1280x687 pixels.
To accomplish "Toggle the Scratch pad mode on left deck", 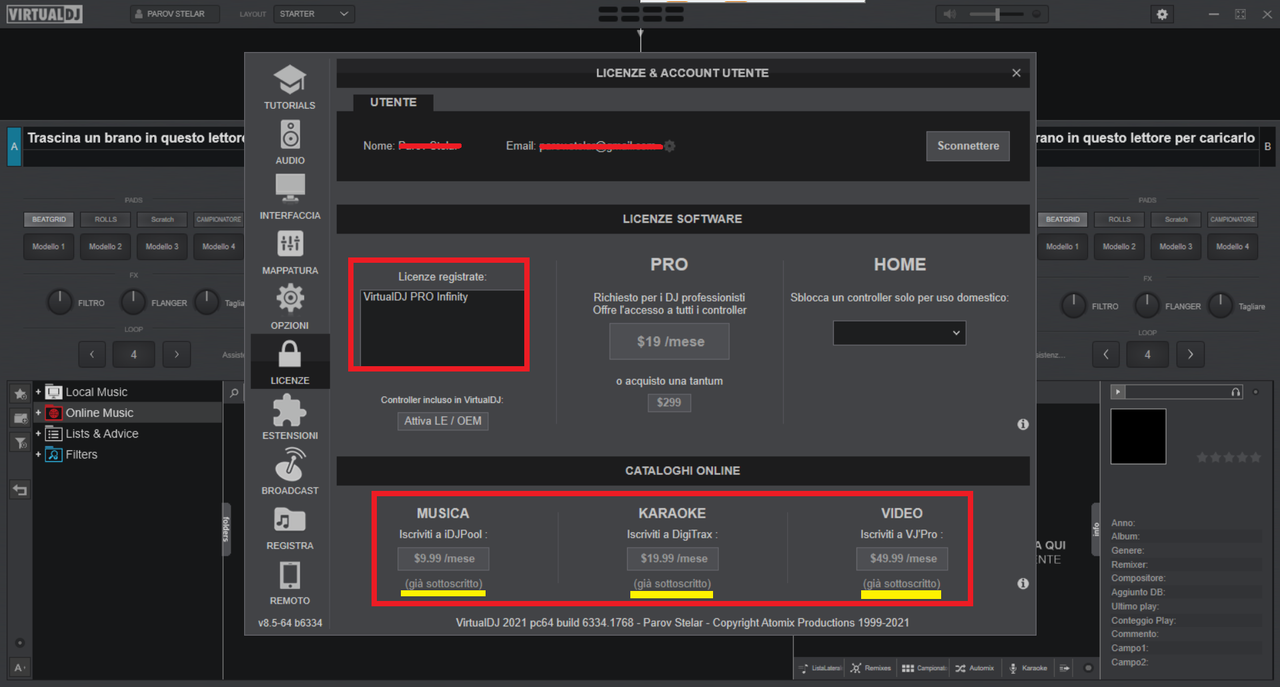I will tap(162, 219).
